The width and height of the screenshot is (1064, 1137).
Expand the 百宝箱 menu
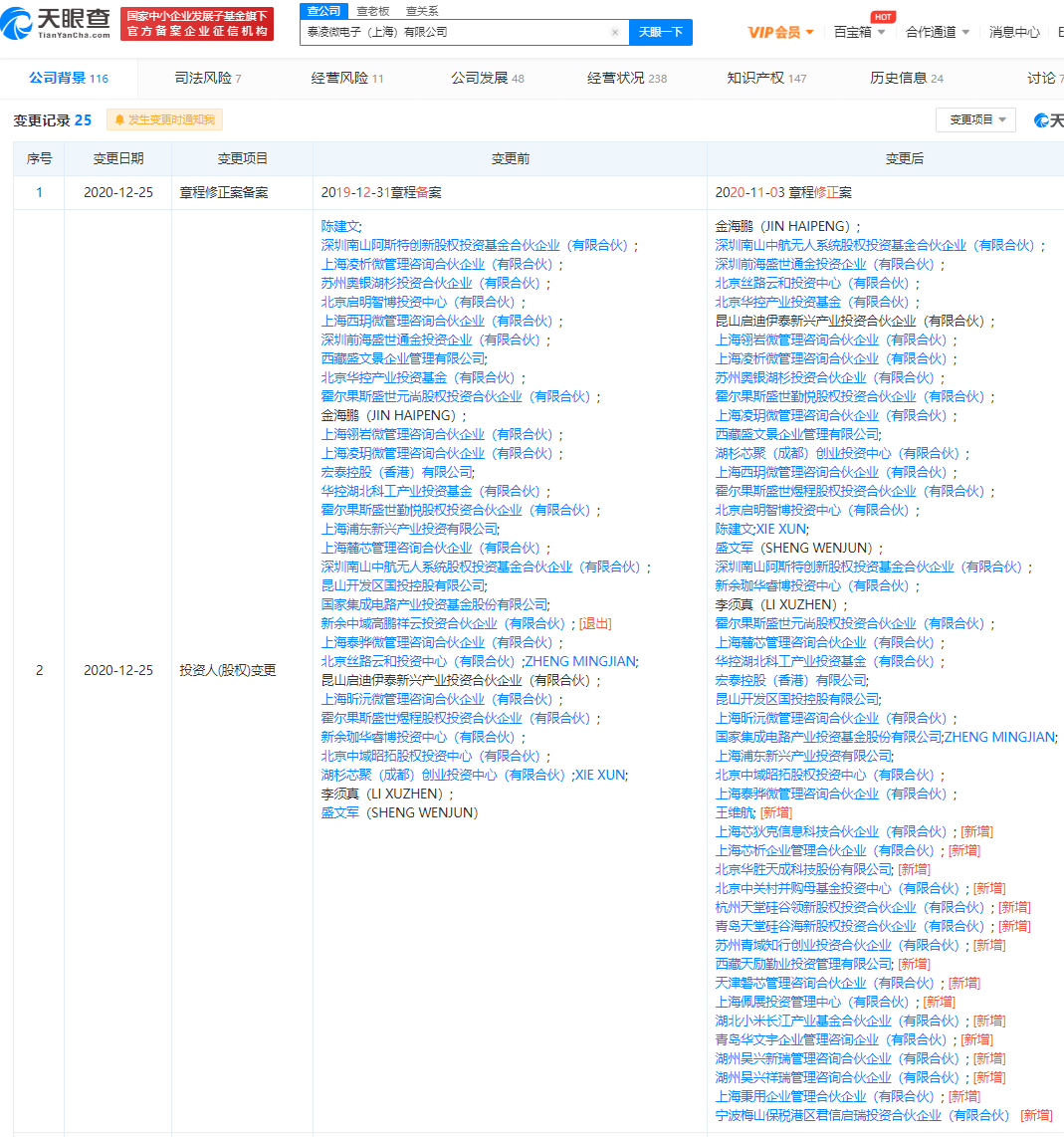(x=860, y=32)
